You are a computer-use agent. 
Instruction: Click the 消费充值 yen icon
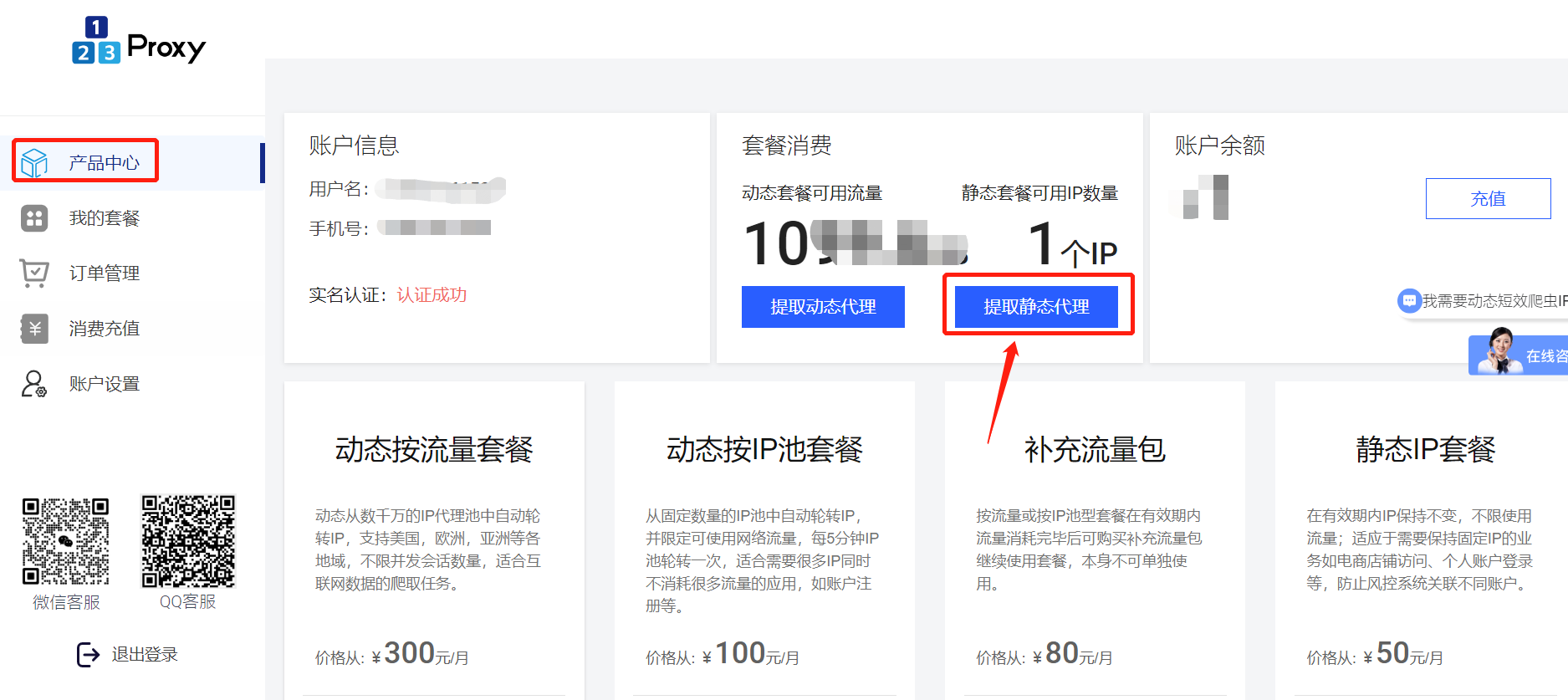point(34,329)
